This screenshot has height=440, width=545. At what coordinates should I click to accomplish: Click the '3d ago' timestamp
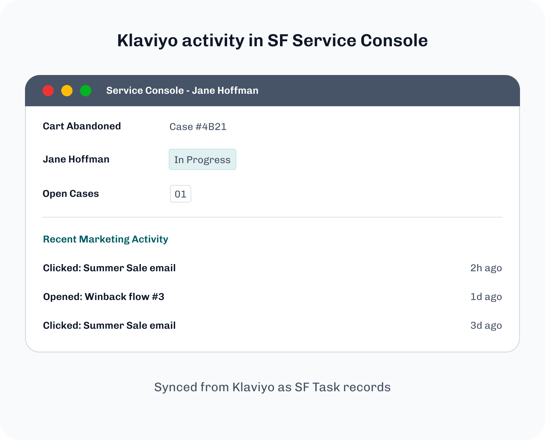486,326
